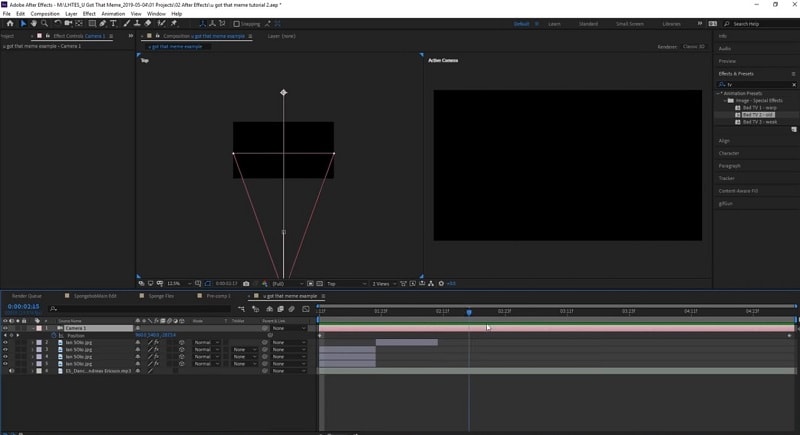Viewport: 800px width, 435px height.
Task: Select the Rectangle shape tool
Action: click(x=91, y=23)
